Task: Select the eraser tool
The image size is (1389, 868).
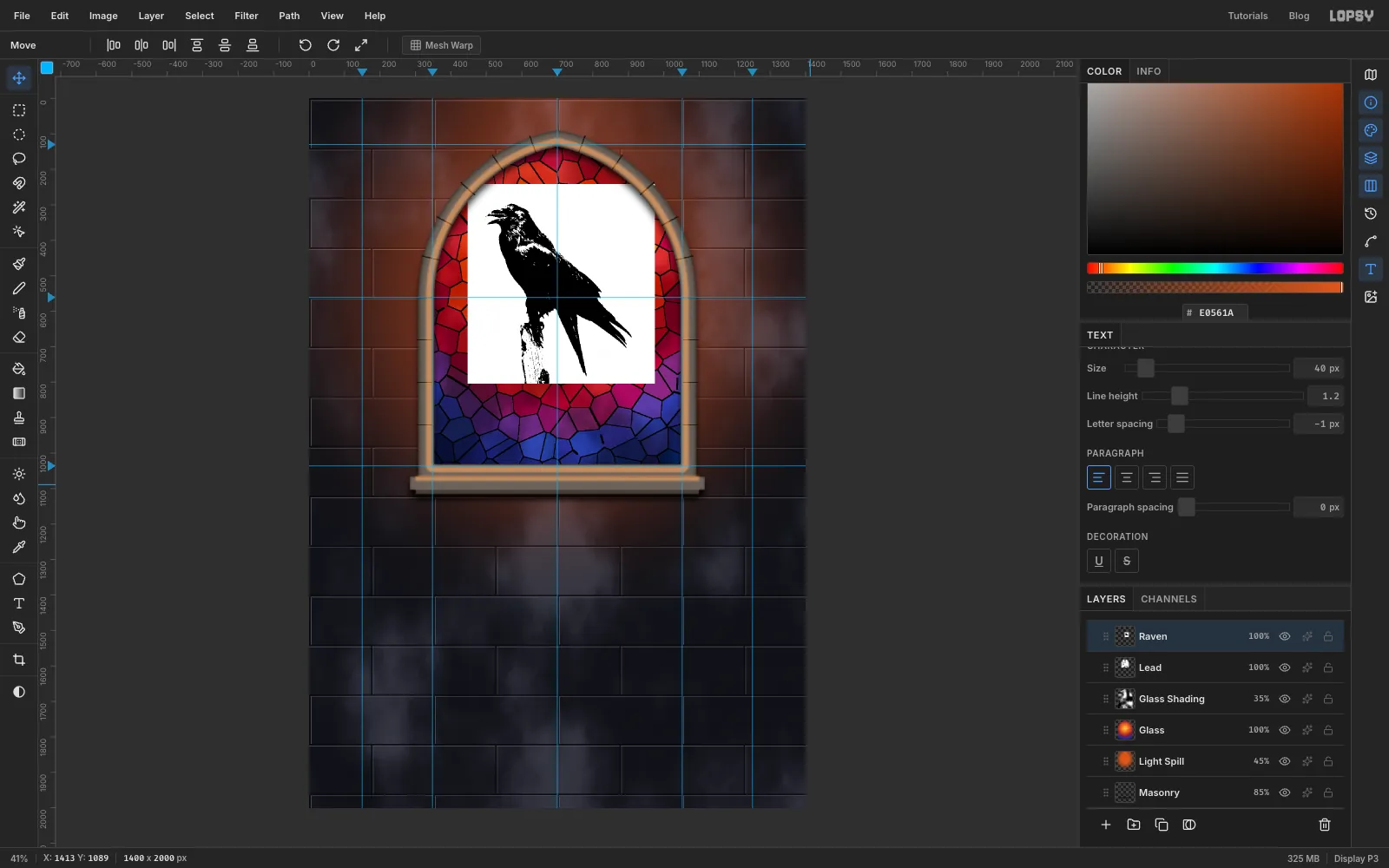Action: (19, 338)
